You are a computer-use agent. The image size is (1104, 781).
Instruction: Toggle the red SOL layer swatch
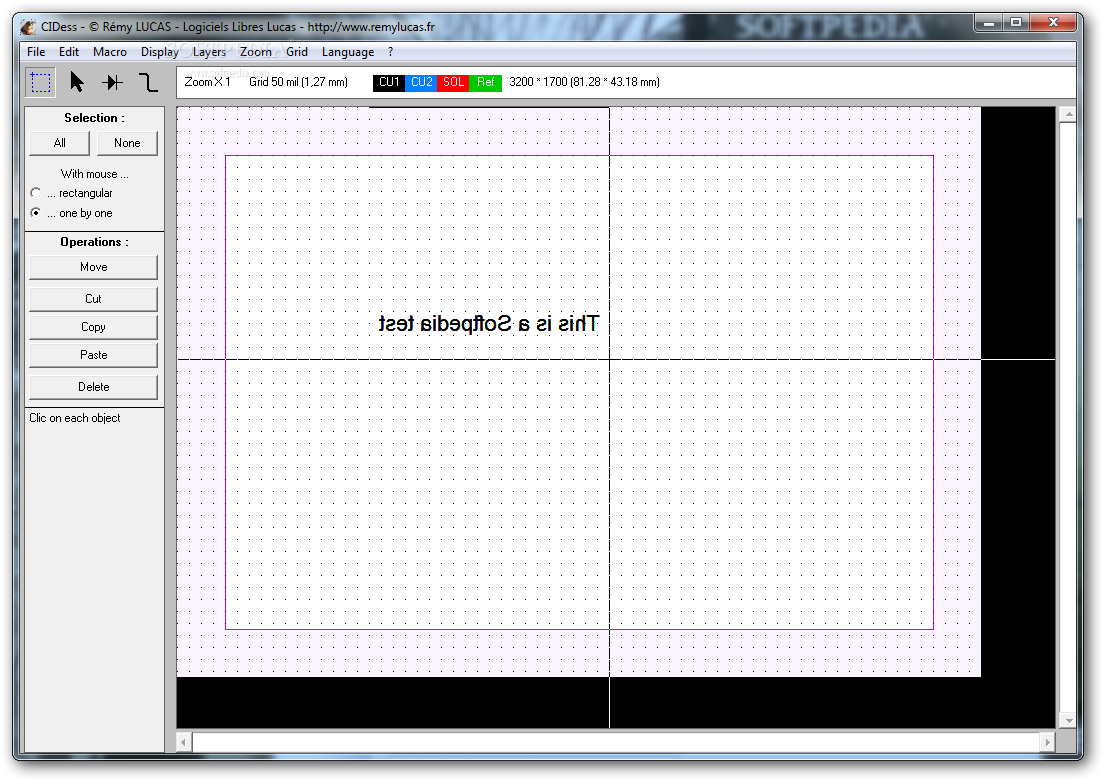tap(453, 82)
